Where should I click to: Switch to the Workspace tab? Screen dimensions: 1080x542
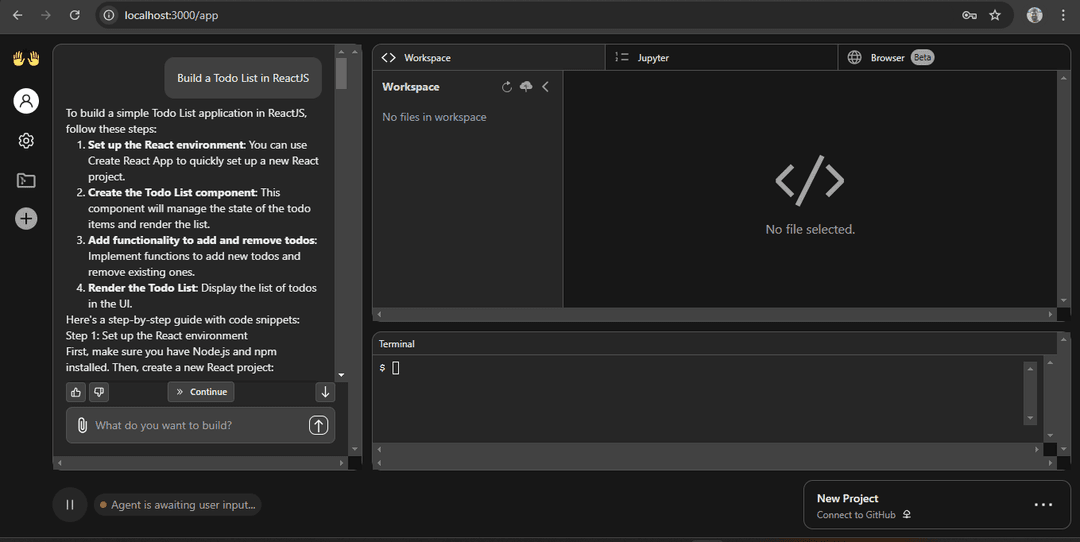point(488,58)
